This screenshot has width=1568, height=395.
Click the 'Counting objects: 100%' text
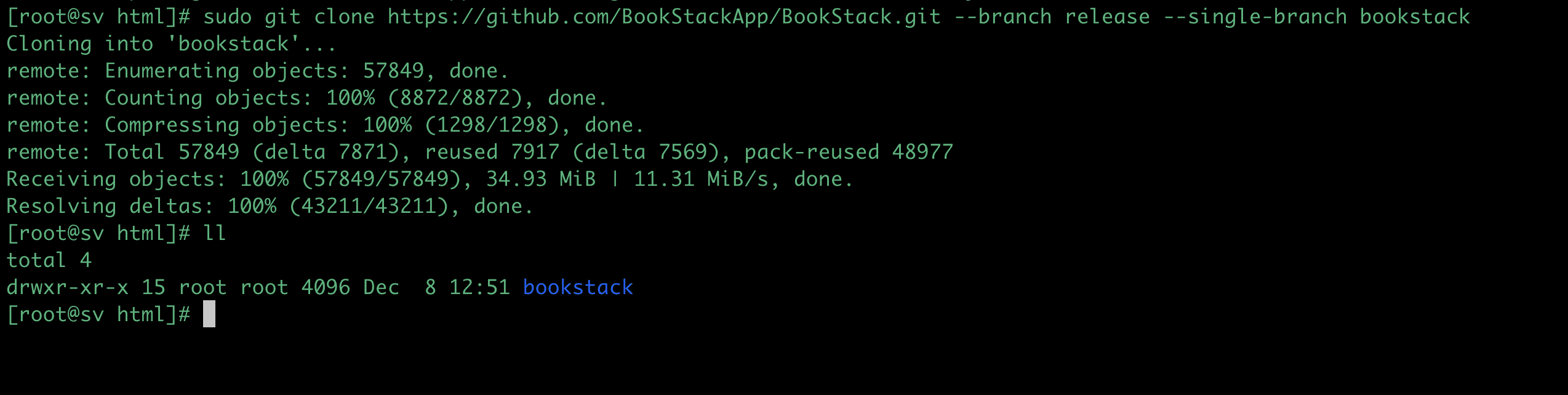(x=239, y=98)
